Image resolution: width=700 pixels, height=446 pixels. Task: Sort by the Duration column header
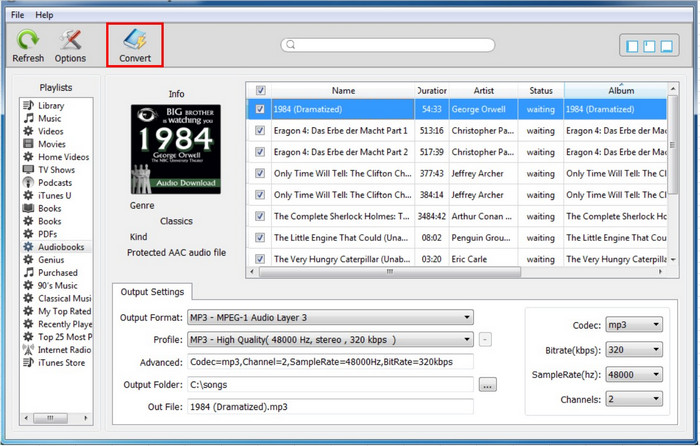click(432, 91)
